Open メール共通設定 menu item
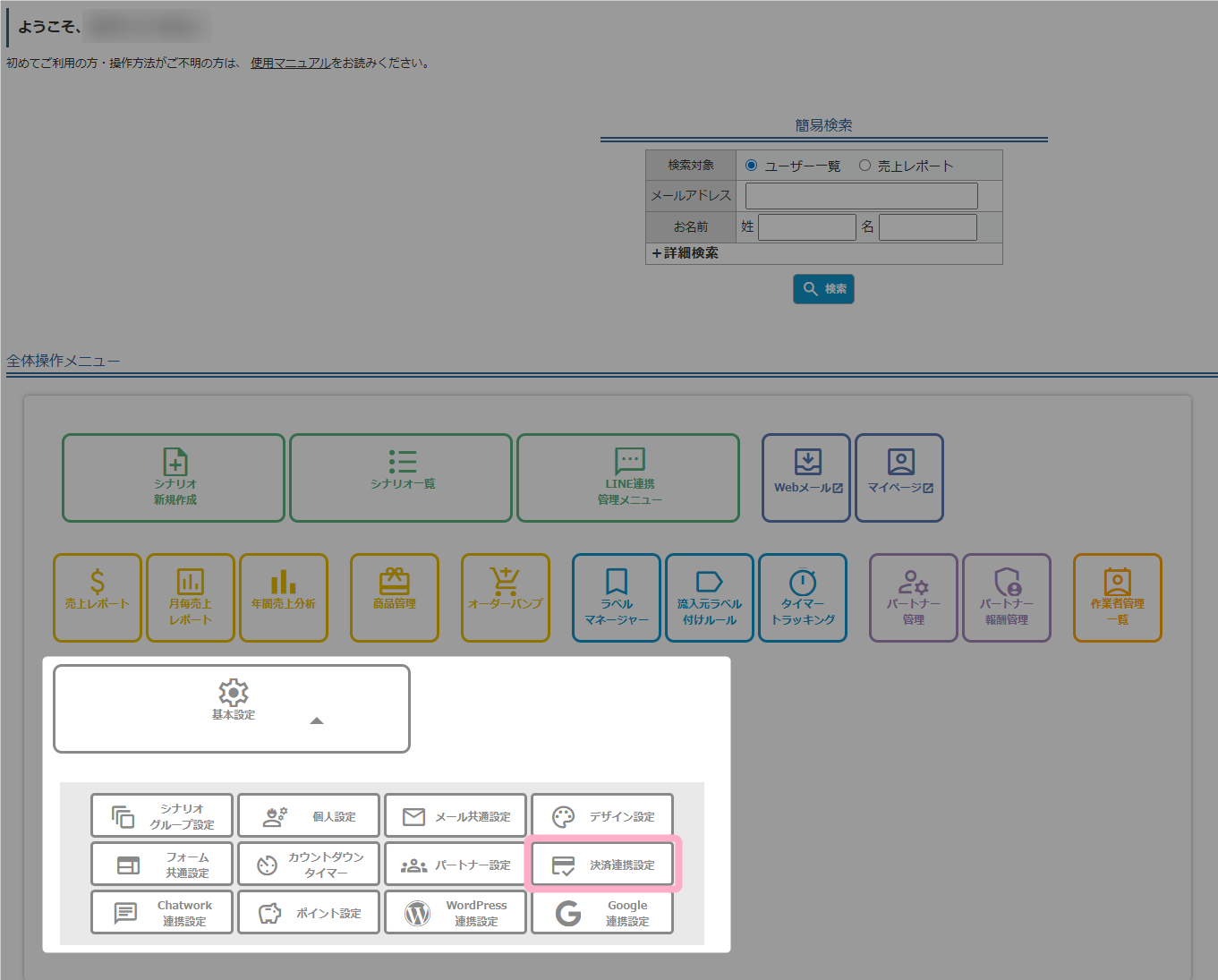The image size is (1218, 980). point(456,816)
